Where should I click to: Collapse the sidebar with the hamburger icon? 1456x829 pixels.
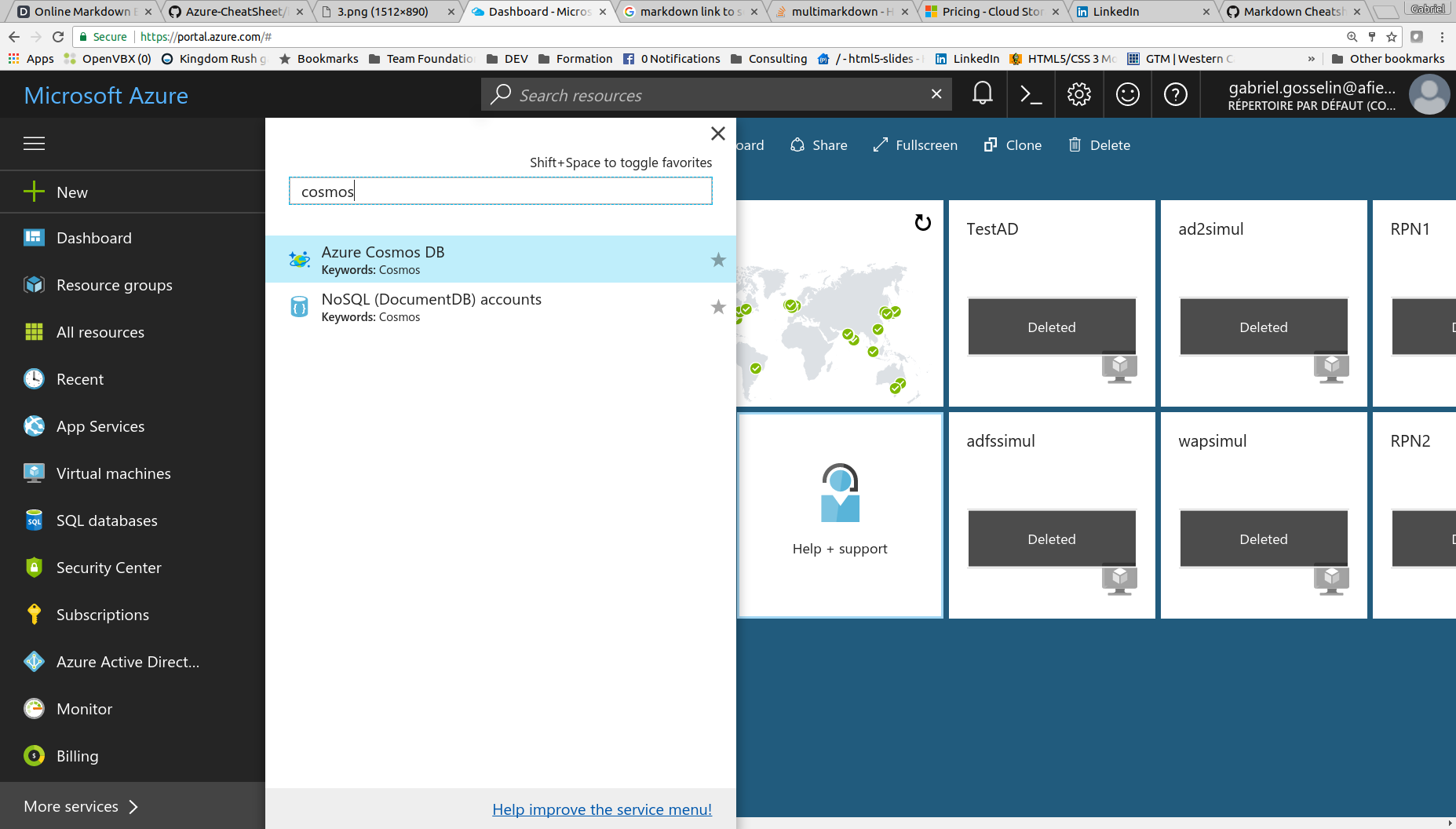pos(34,144)
